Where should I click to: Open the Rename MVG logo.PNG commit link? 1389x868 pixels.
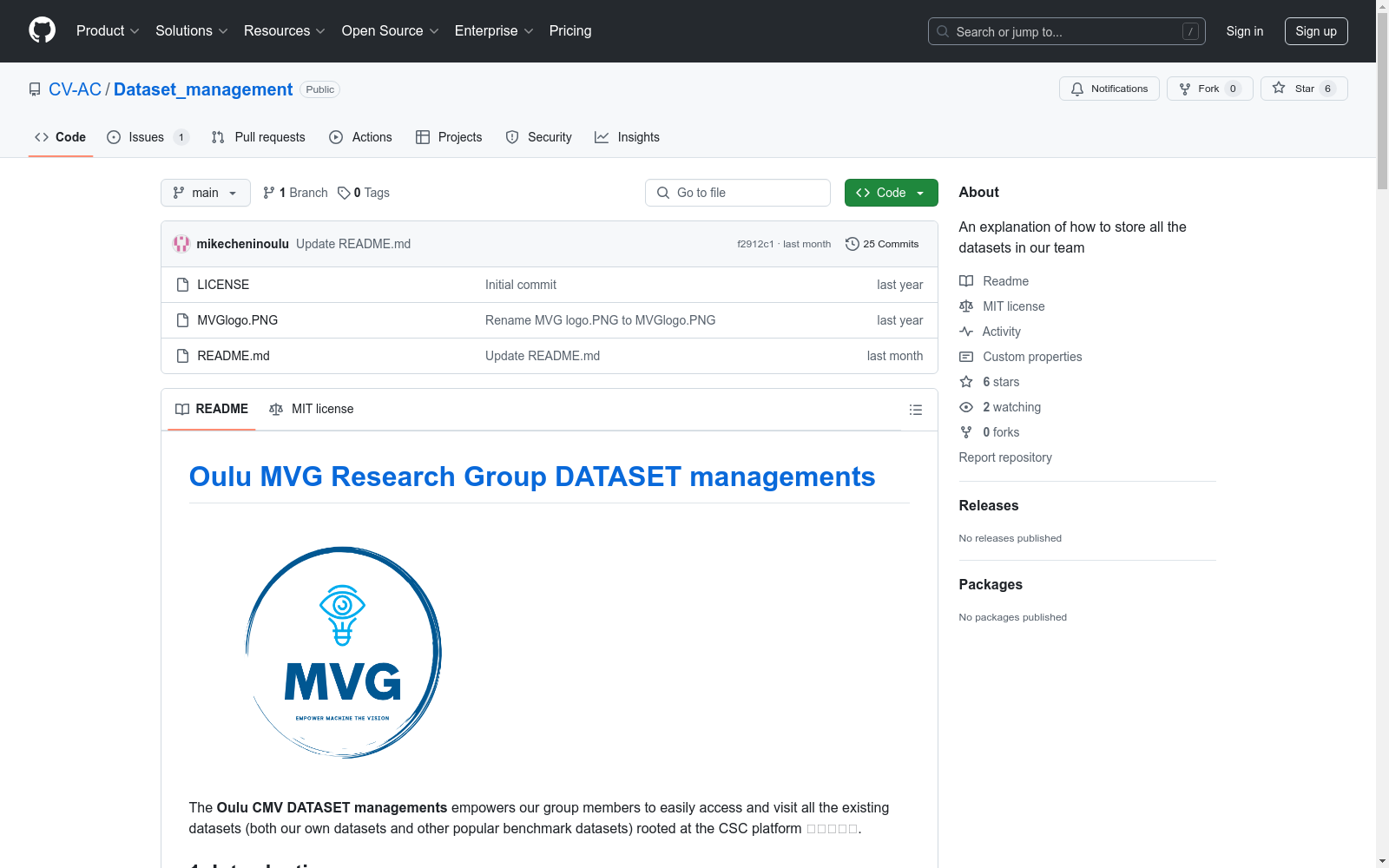pos(601,320)
